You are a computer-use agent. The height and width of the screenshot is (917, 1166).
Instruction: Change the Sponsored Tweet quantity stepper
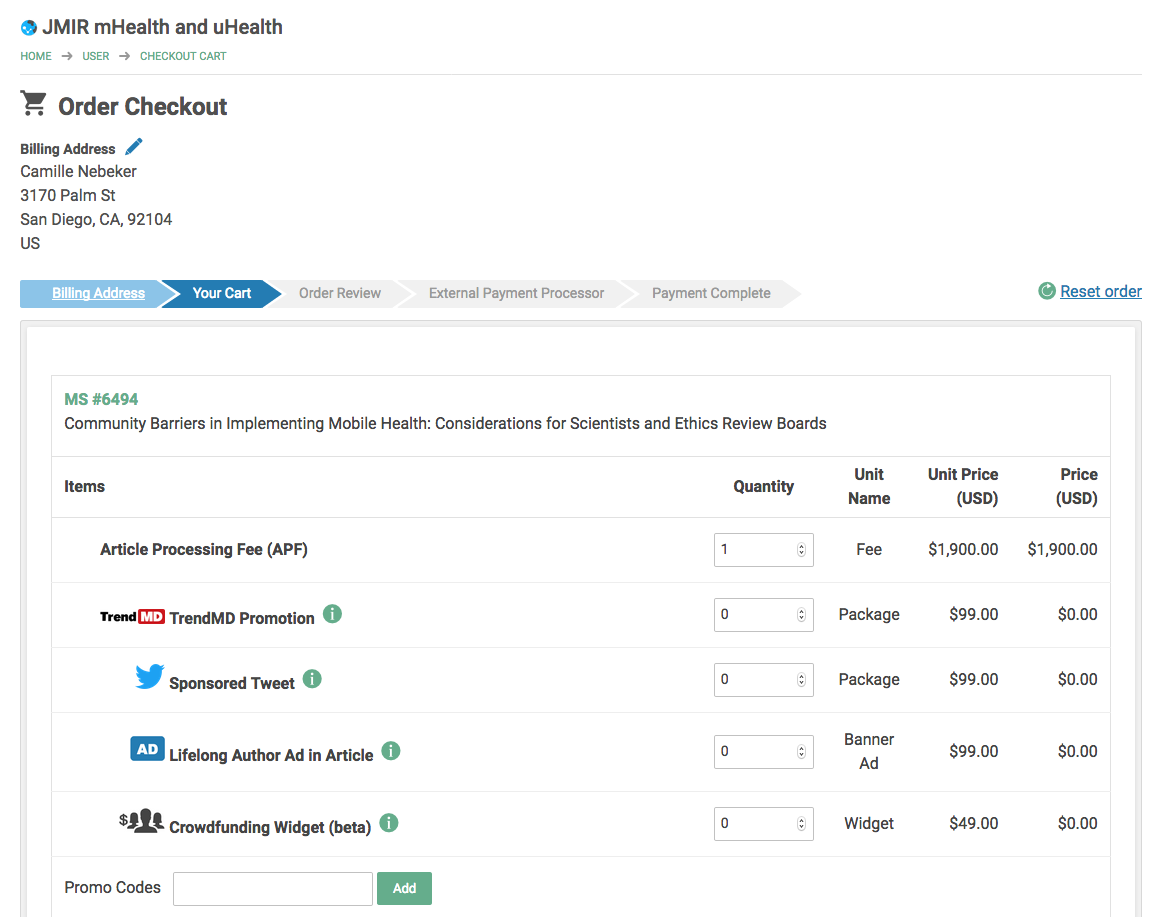(x=801, y=679)
